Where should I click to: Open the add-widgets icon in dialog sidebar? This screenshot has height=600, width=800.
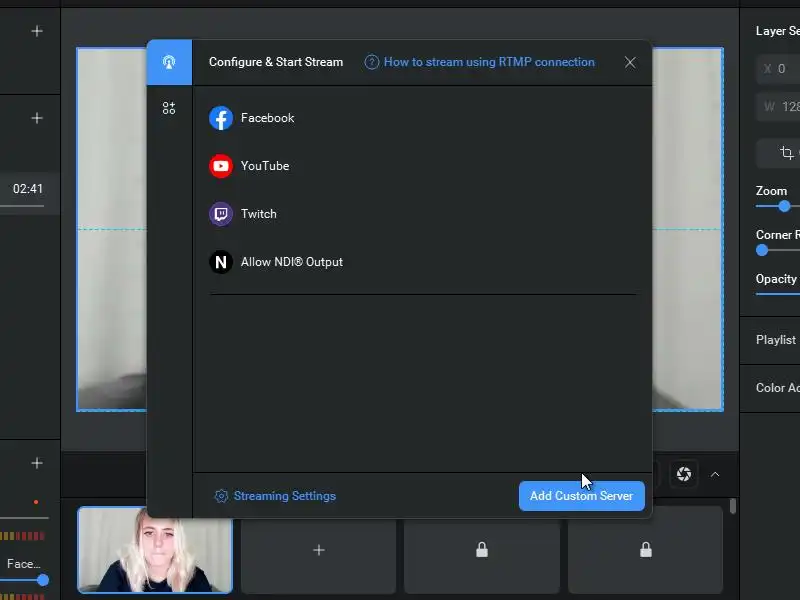[169, 108]
